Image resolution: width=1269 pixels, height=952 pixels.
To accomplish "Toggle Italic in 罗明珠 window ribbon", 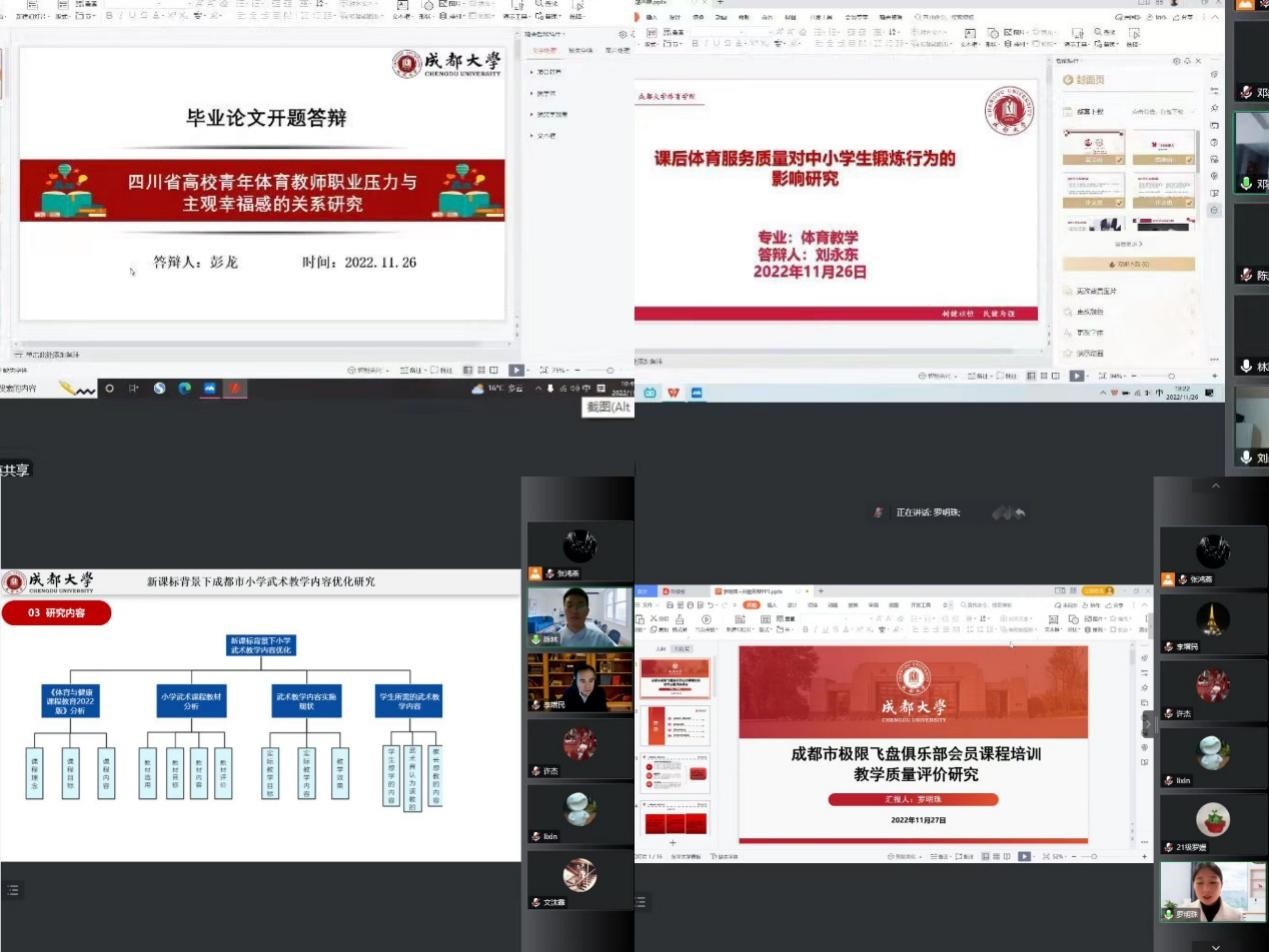I will click(x=816, y=629).
